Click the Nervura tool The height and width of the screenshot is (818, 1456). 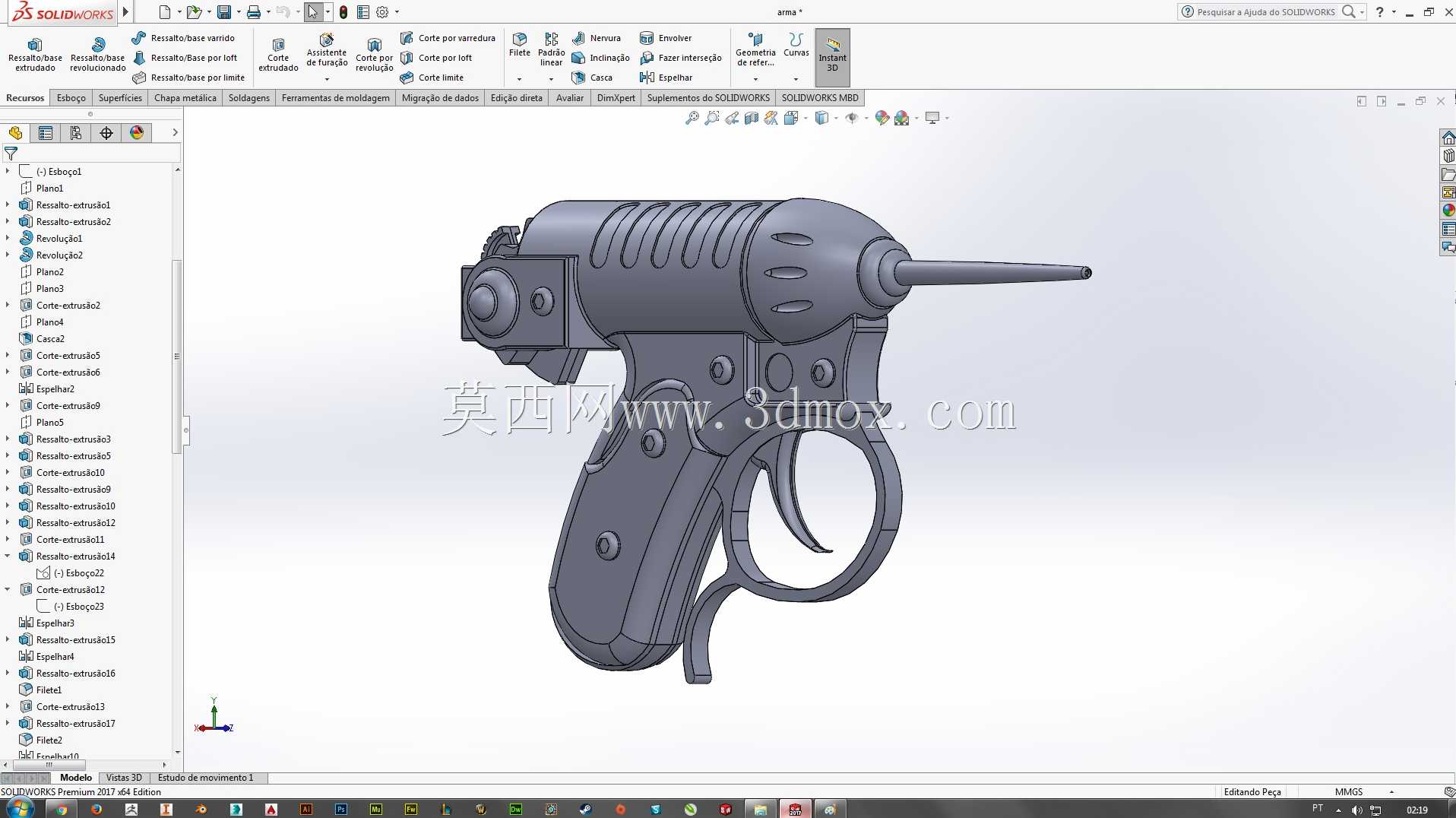pyautogui.click(x=597, y=38)
